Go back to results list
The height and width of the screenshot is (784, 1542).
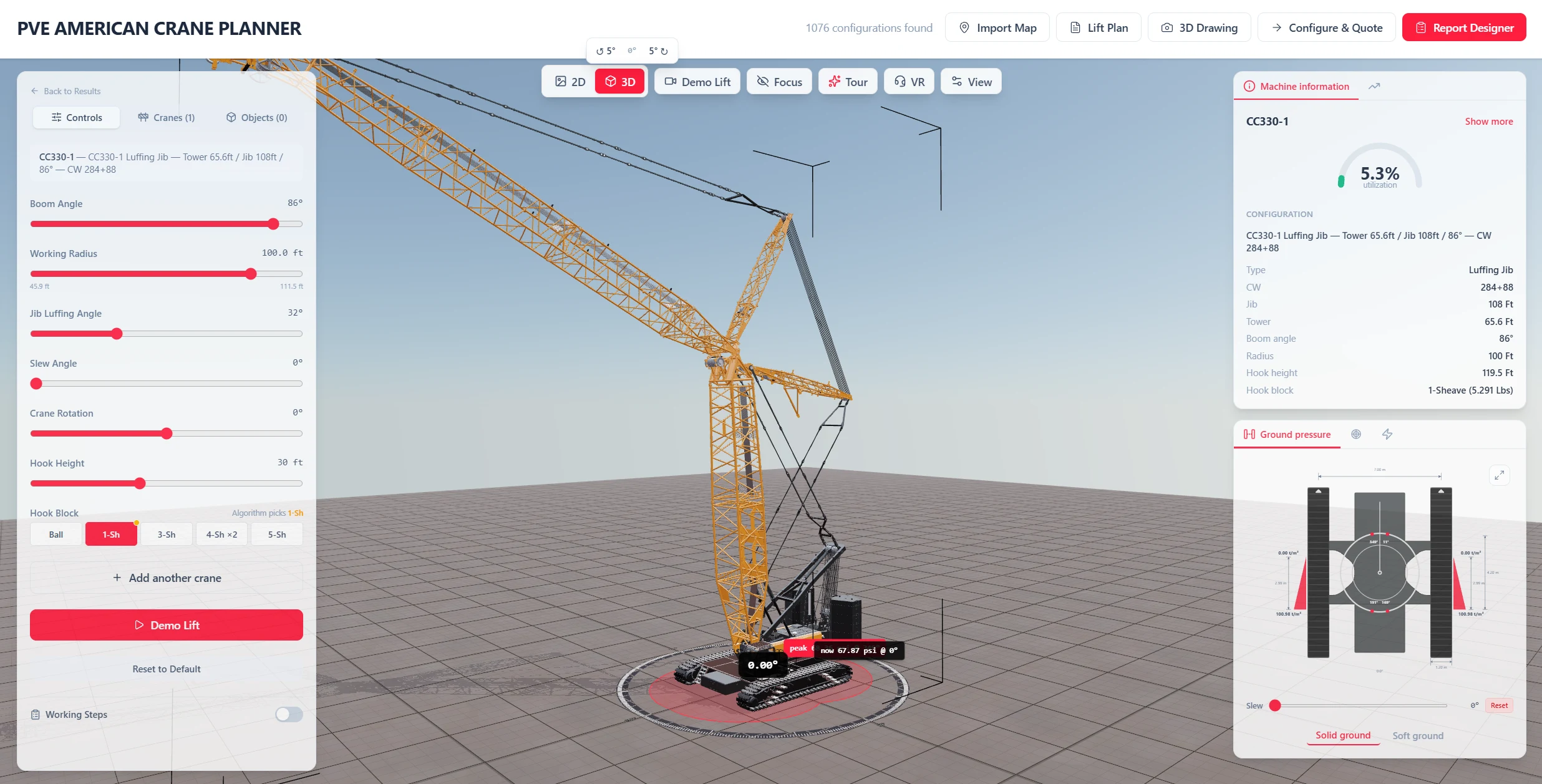point(65,91)
